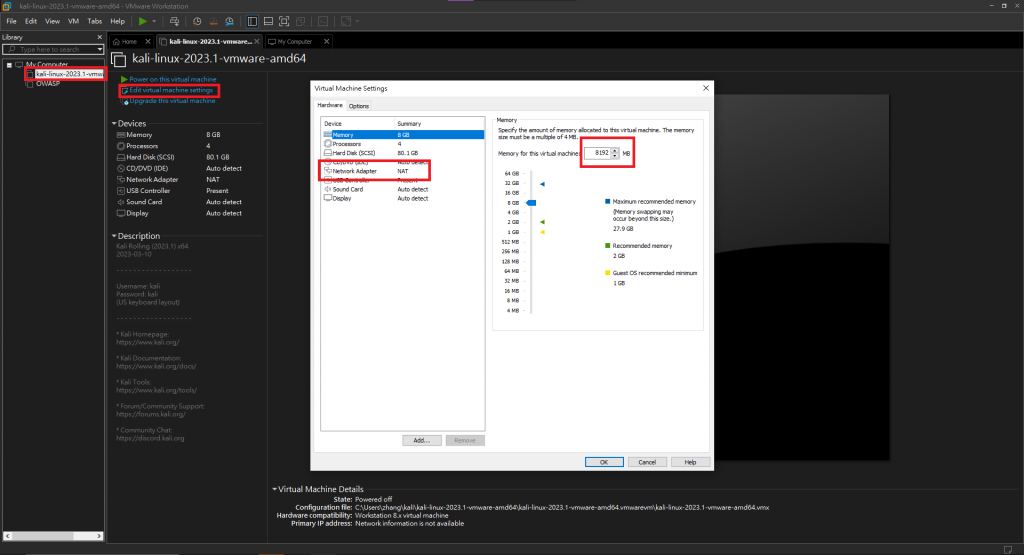Viewport: 1024px width, 555px height.
Task: Click Library scrollbar right arrow
Action: pyautogui.click(x=99, y=535)
